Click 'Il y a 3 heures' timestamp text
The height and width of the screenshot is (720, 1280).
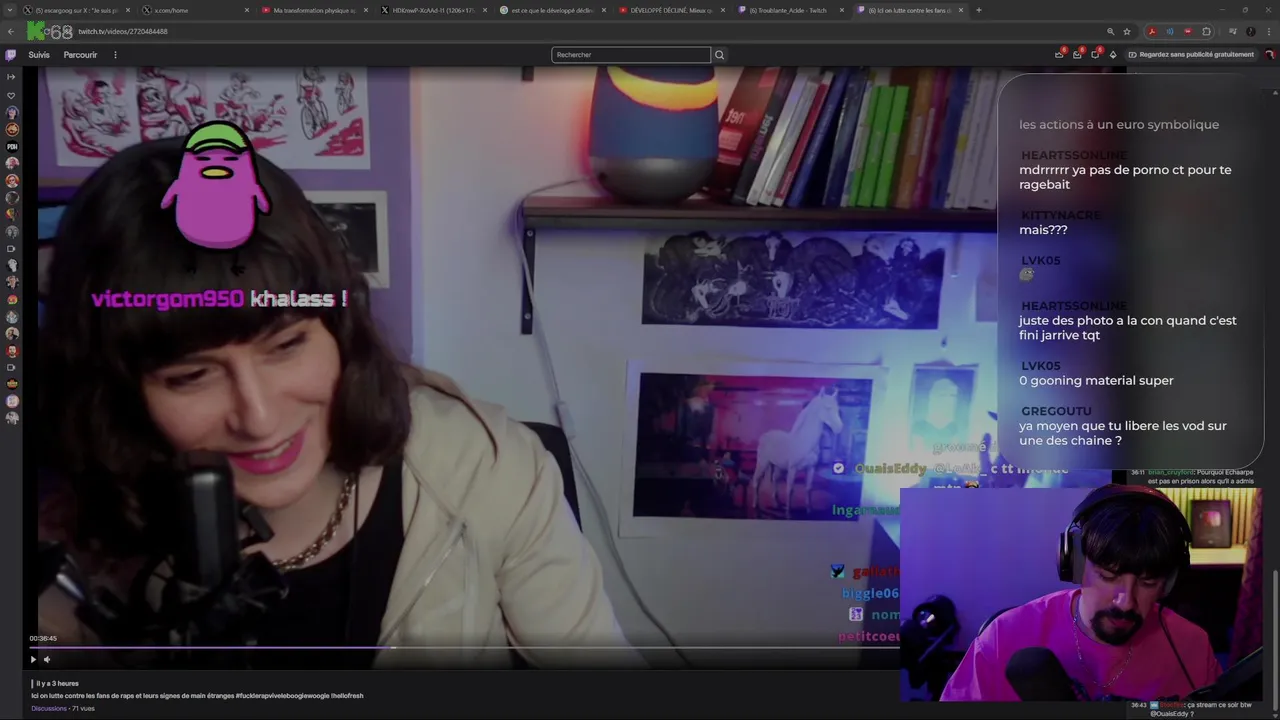[57, 684]
